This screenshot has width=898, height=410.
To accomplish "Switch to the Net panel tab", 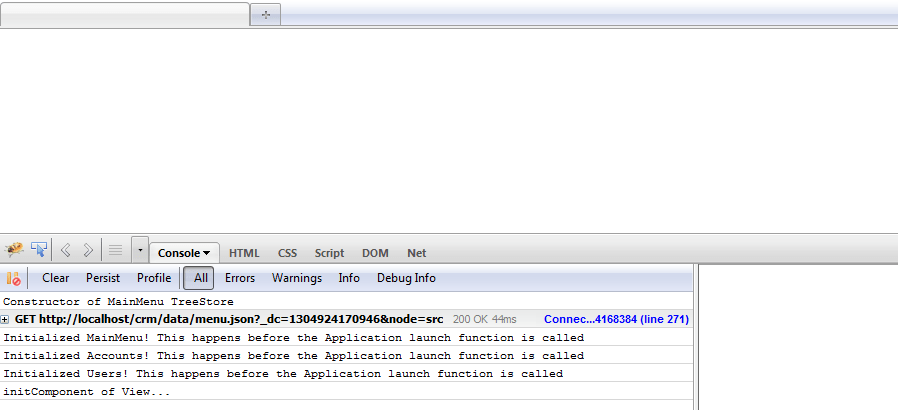I will (x=417, y=253).
